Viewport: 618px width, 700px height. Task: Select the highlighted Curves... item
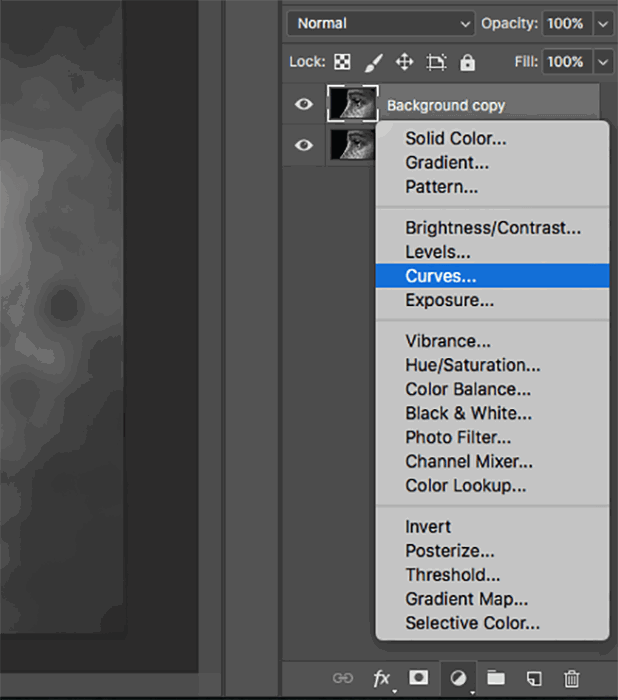(493, 276)
